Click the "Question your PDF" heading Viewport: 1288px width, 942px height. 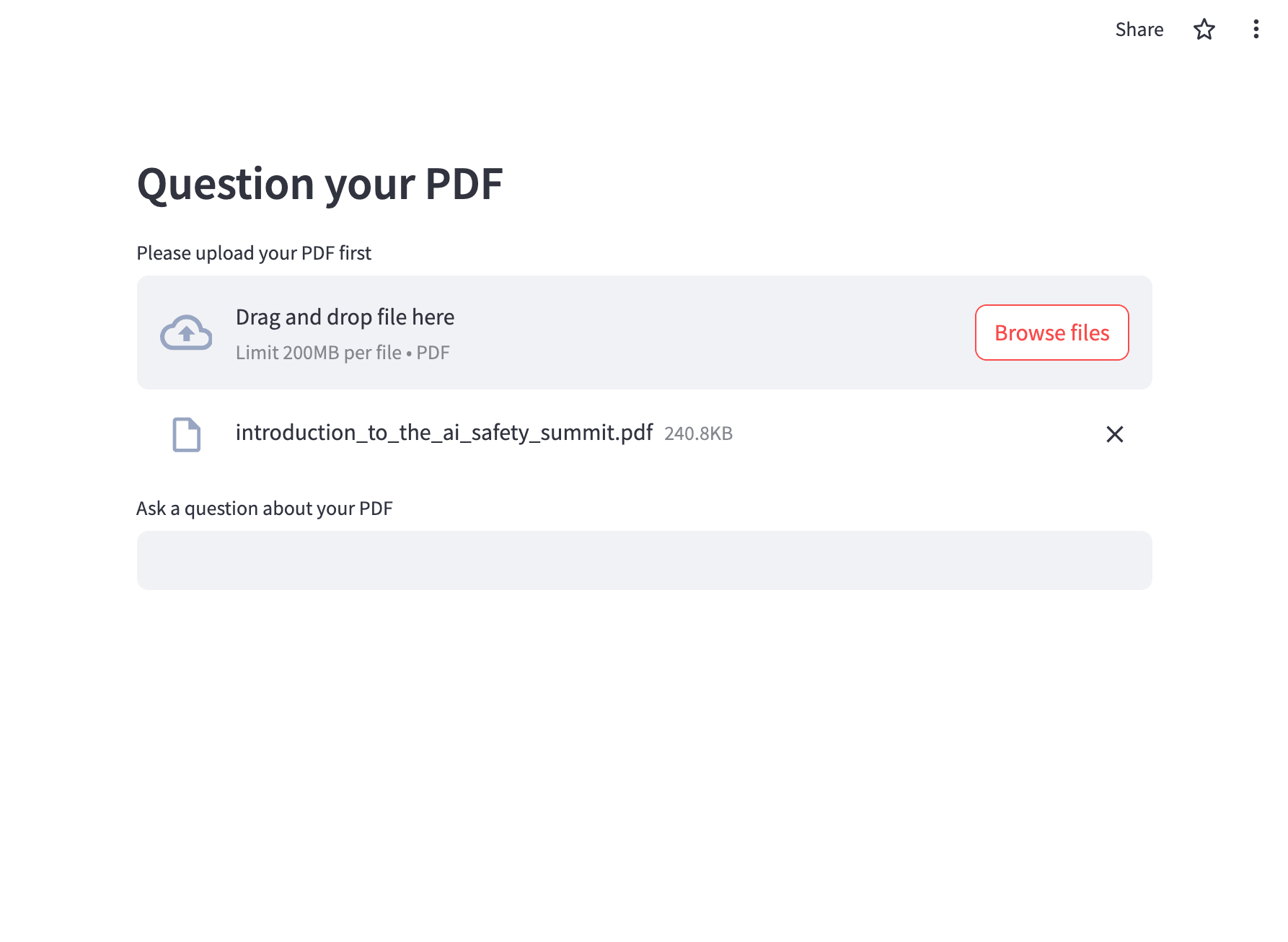(319, 184)
